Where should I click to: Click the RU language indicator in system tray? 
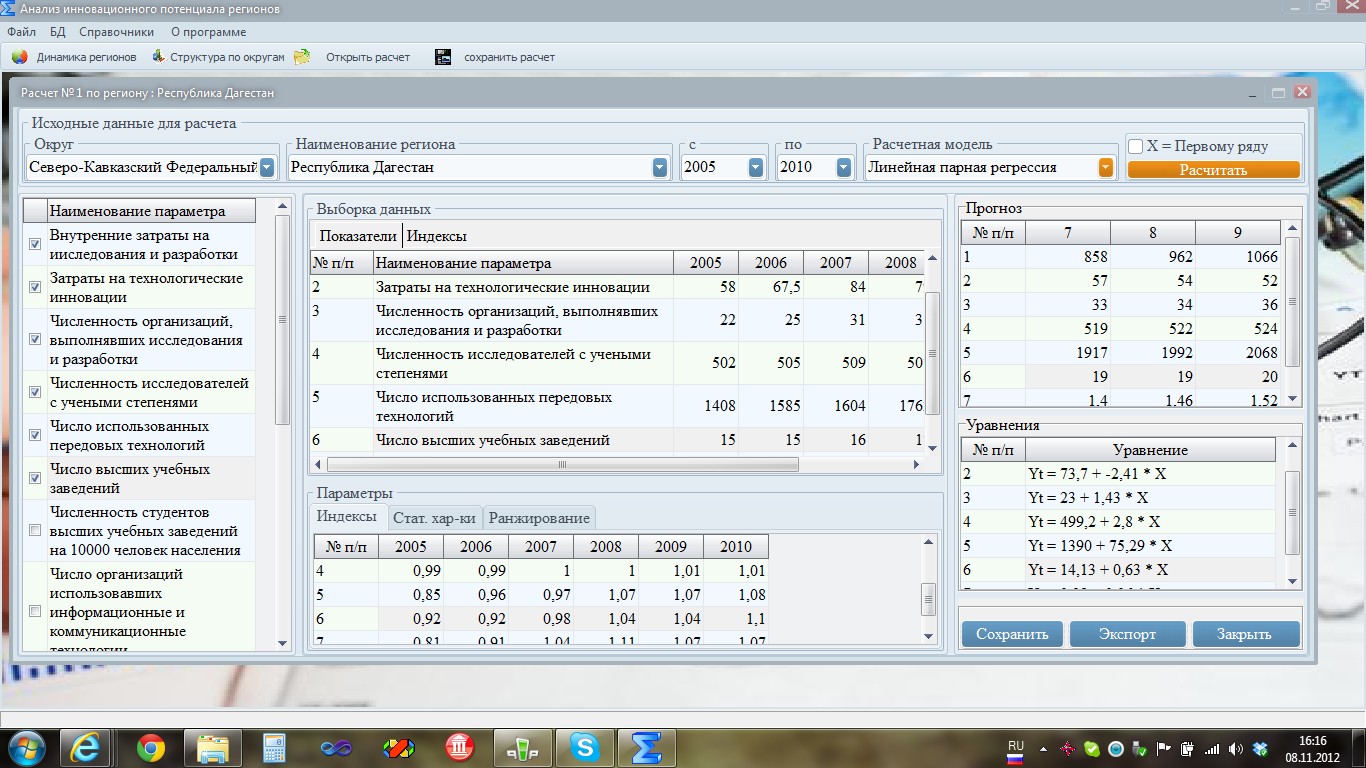tap(1014, 745)
